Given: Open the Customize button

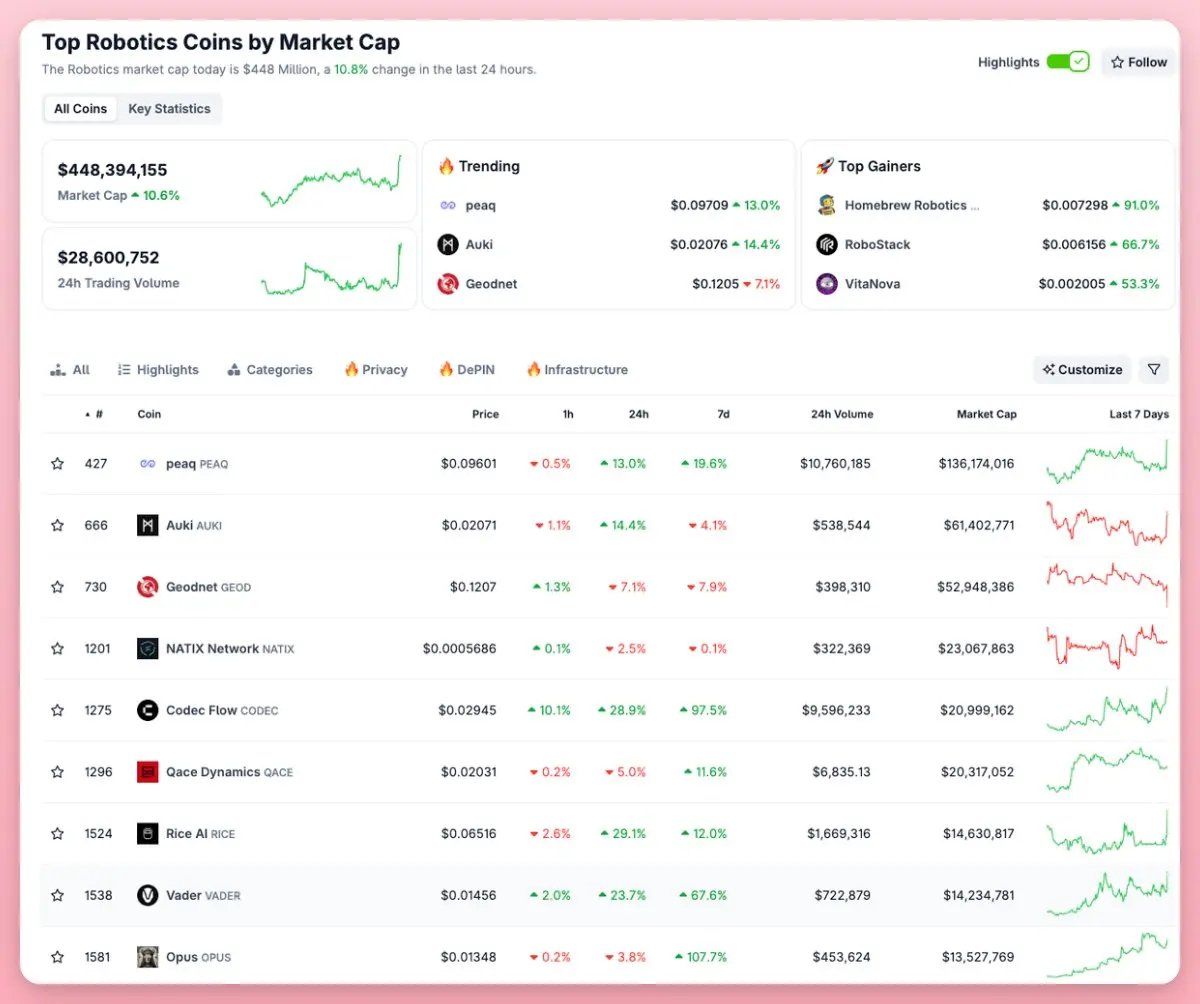Looking at the screenshot, I should coord(1082,370).
